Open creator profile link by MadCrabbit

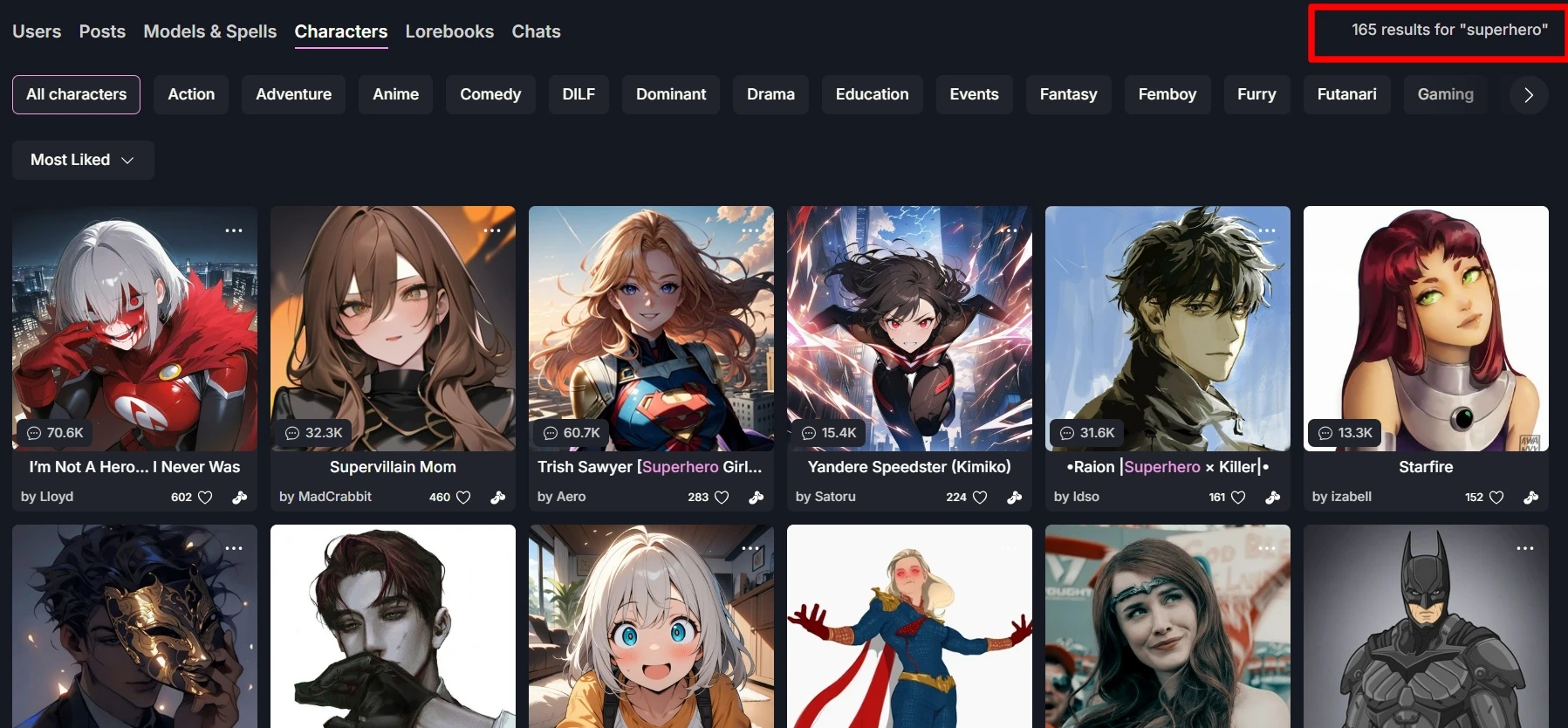(x=325, y=497)
